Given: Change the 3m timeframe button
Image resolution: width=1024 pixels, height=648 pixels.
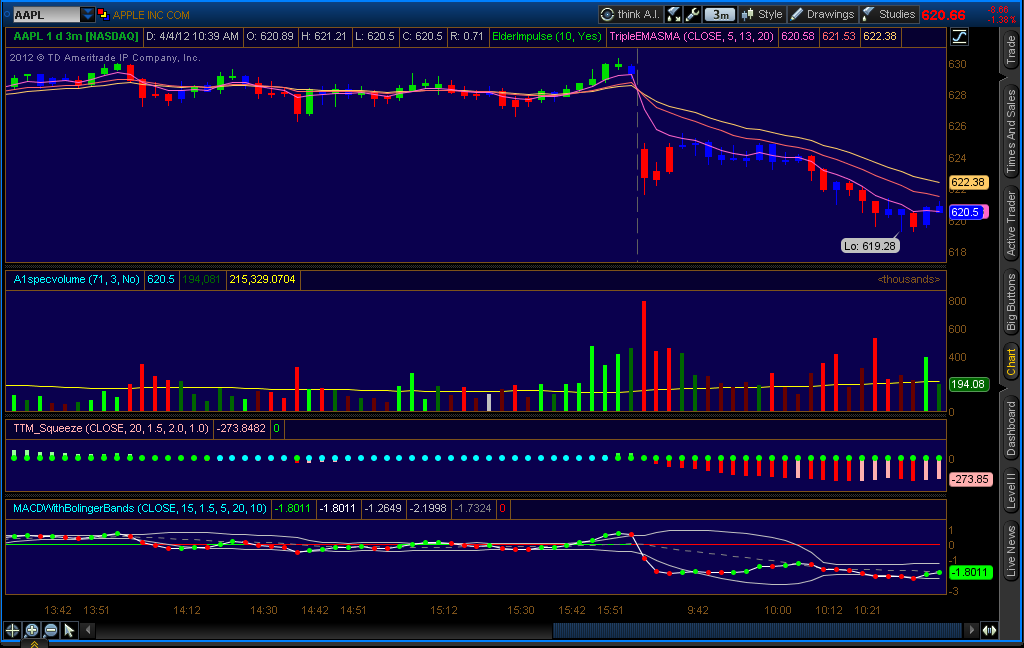Looking at the screenshot, I should click(720, 14).
